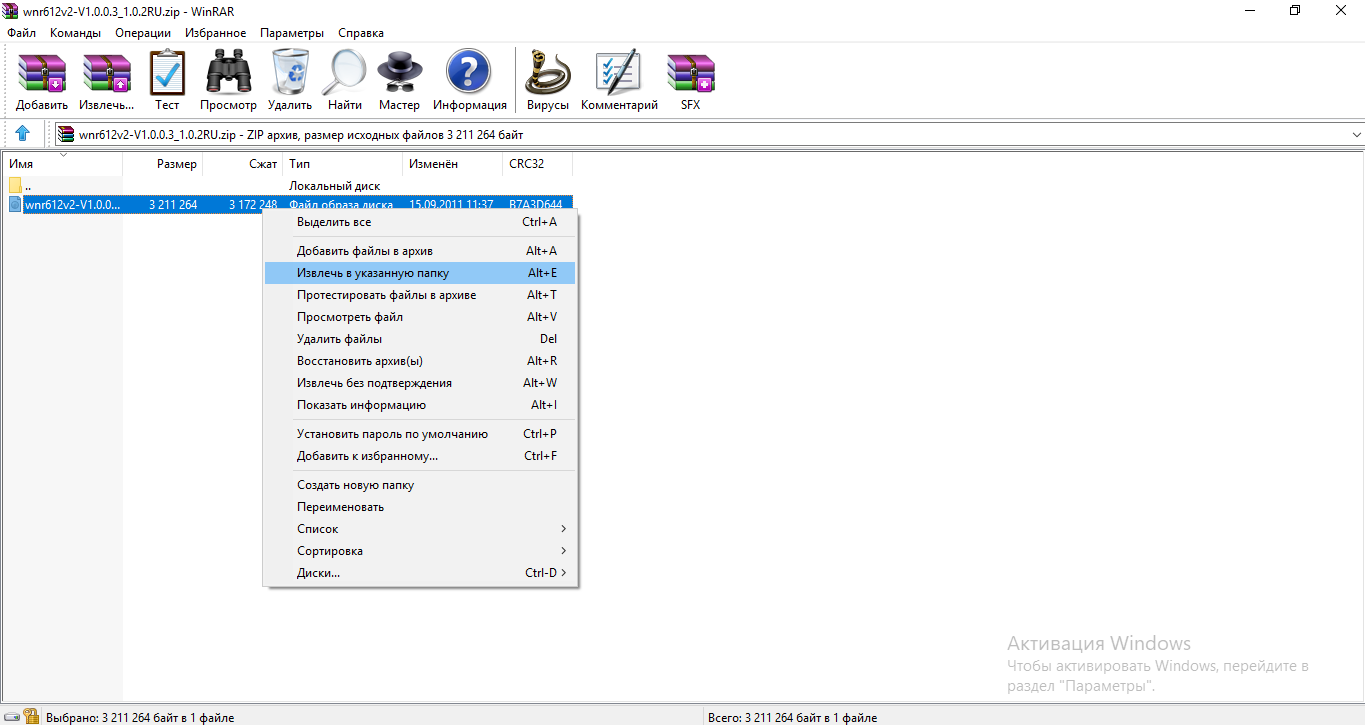Select 'Просмотреть файл' from context menu
The image size is (1365, 725).
tap(420, 317)
